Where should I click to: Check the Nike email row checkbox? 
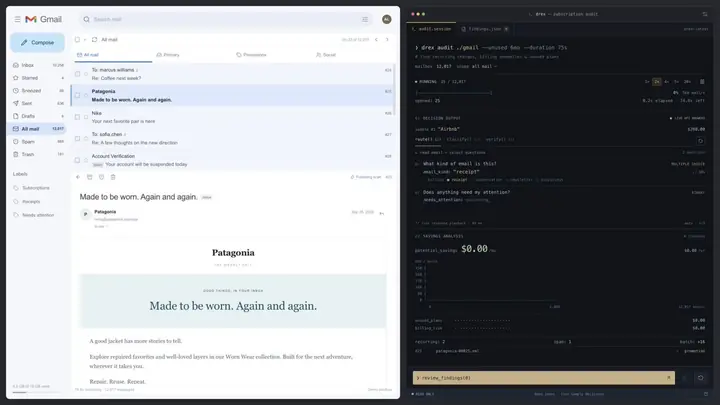click(78, 117)
